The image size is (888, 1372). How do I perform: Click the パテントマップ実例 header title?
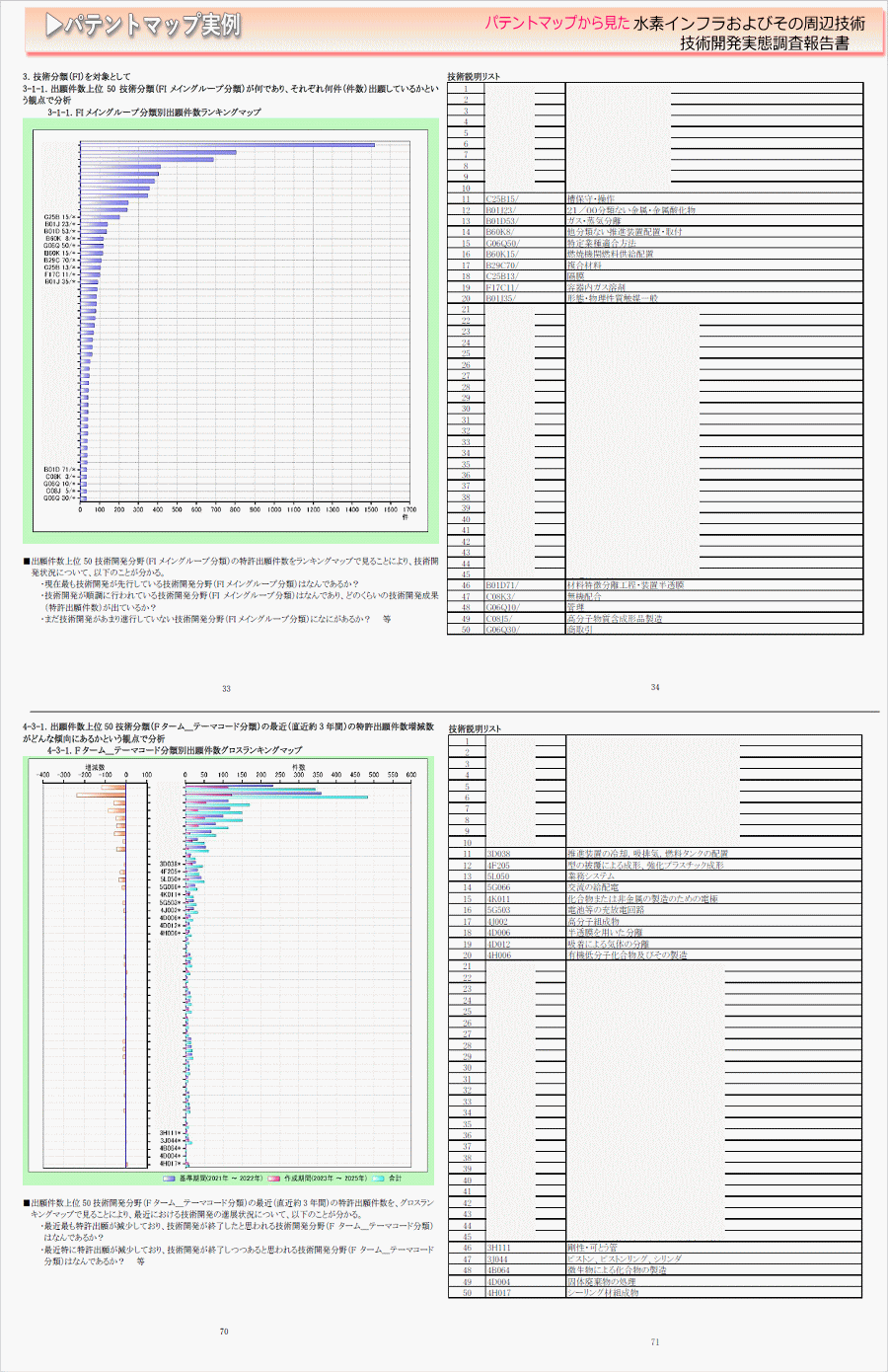click(153, 26)
